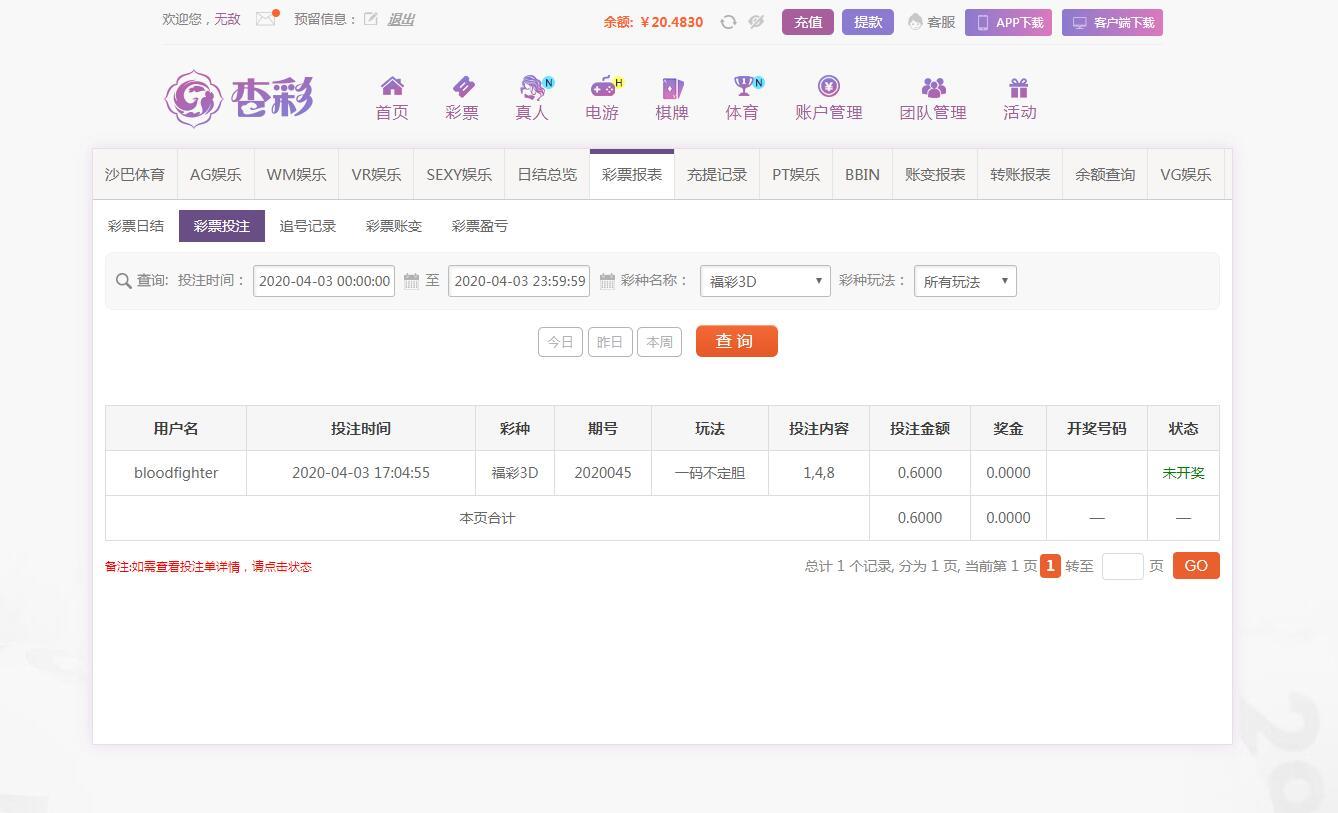Click the orange 查询 search button
Image resolution: width=1338 pixels, height=813 pixels.
coord(737,341)
